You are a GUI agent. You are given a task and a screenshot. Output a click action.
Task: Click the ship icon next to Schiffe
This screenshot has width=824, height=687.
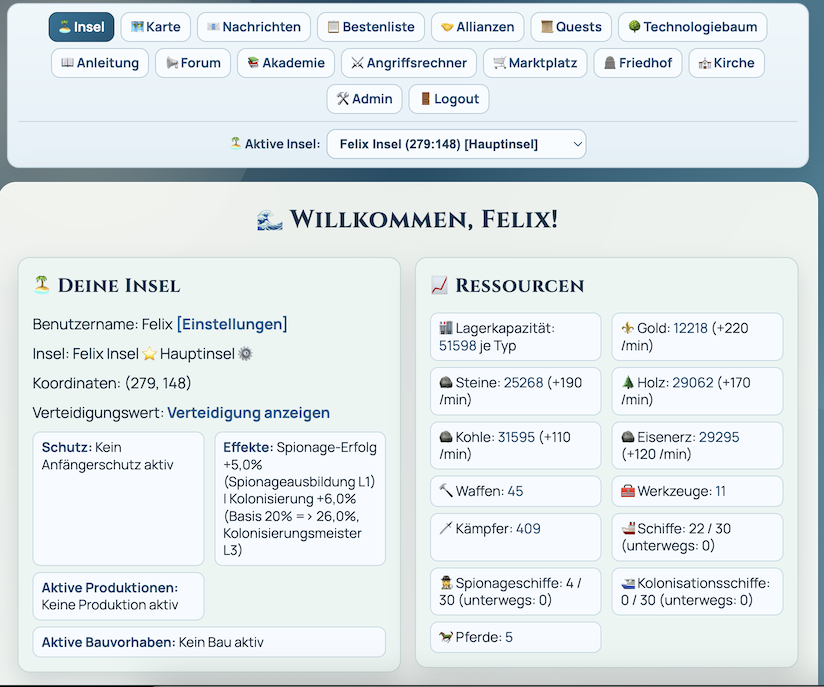click(x=628, y=529)
